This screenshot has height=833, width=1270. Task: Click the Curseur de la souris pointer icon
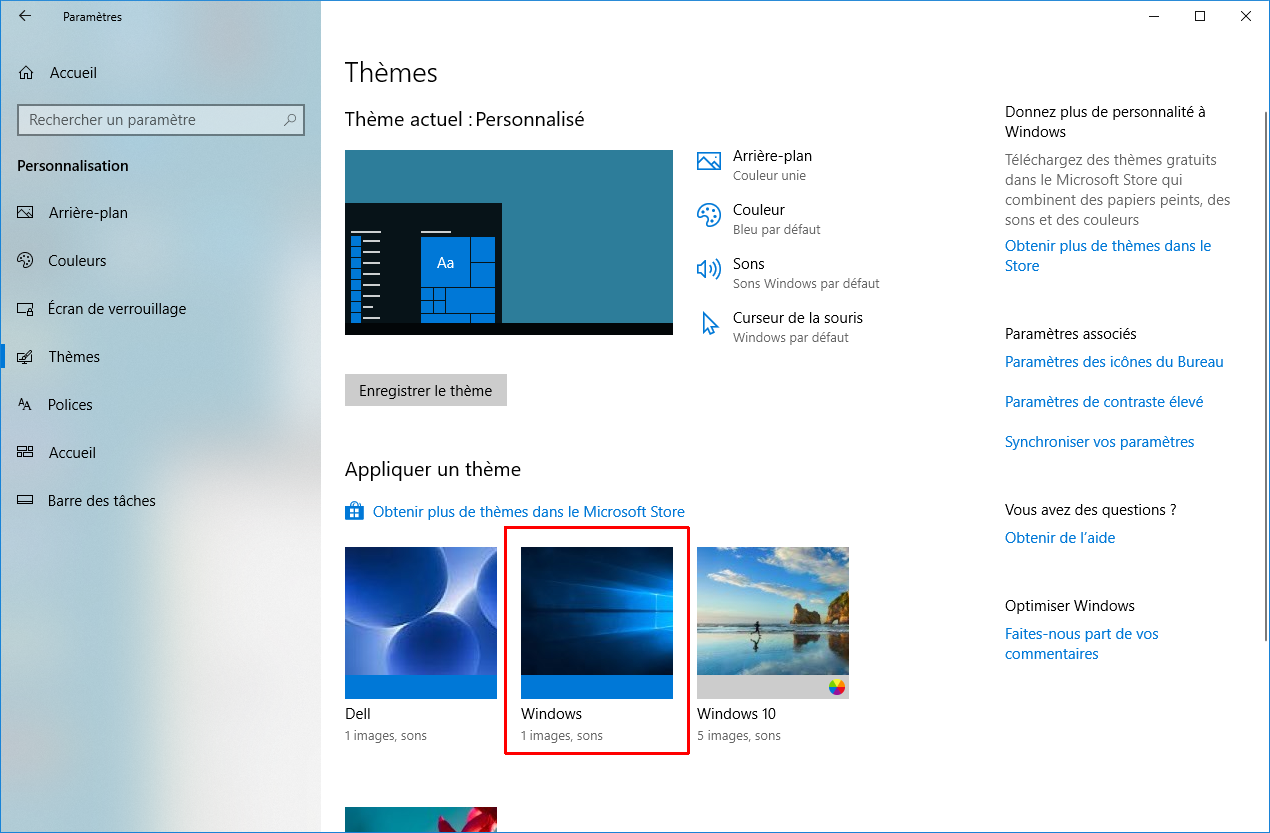click(709, 323)
